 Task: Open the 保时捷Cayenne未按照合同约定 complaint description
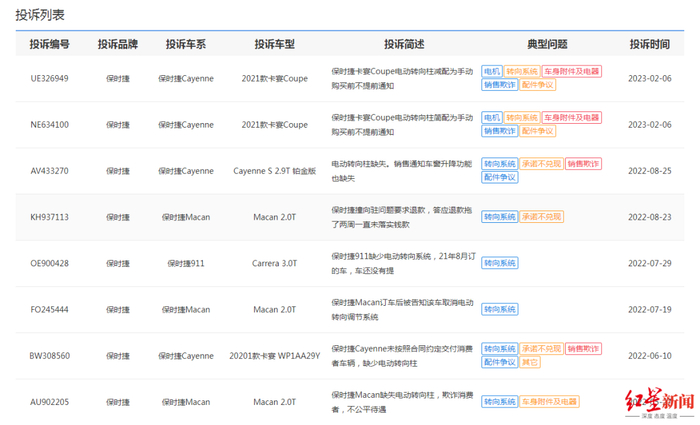click(402, 356)
